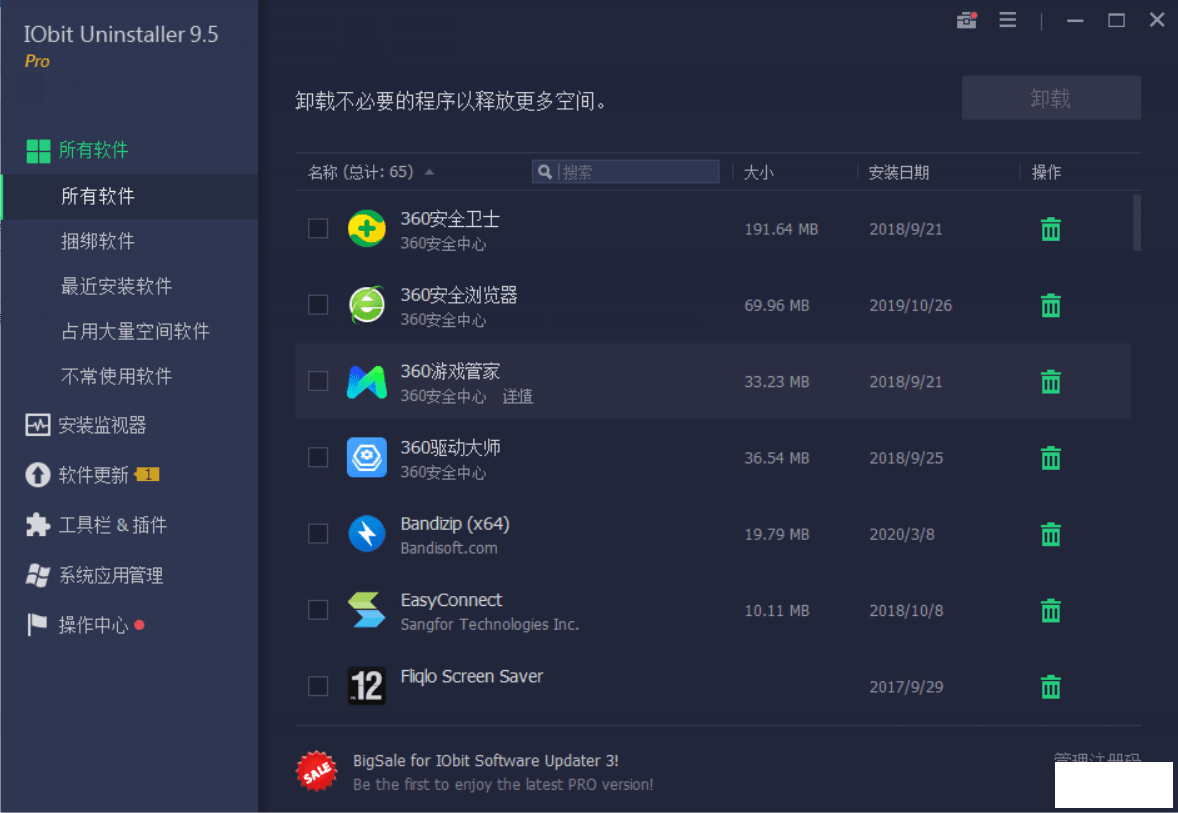Screen dimensions: 1178x813
Task: Click the 360游戏管家 app icon
Action: tap(367, 382)
